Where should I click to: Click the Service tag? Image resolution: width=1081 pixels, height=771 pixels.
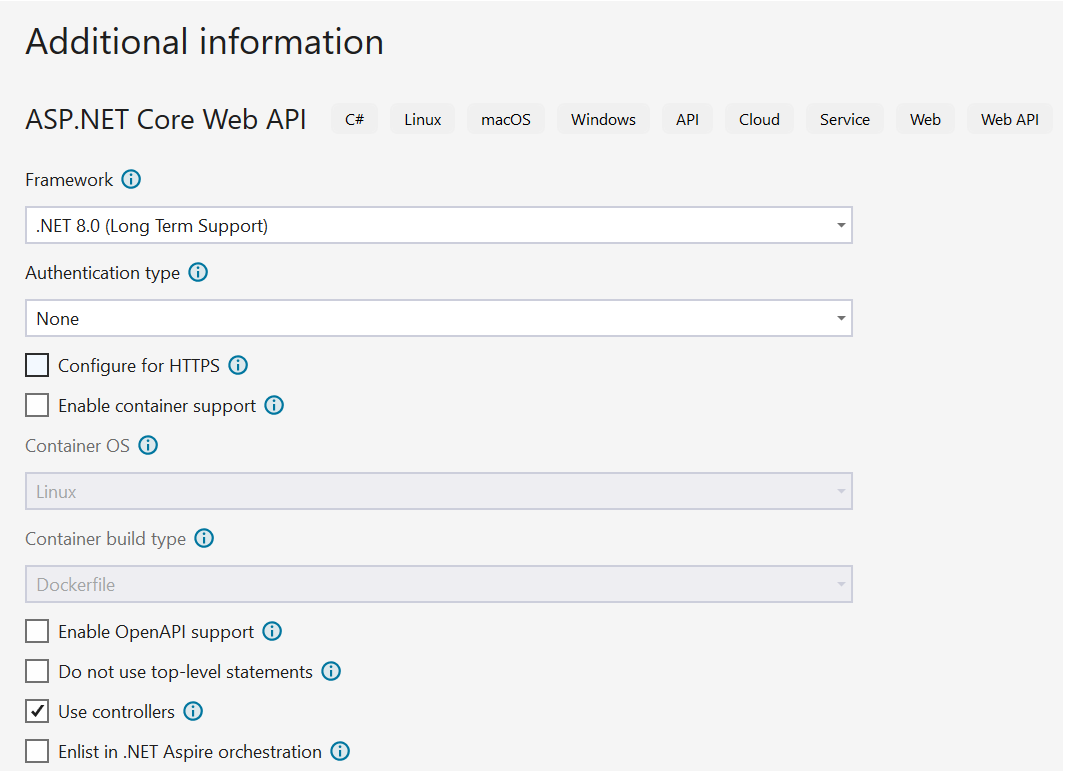point(845,119)
